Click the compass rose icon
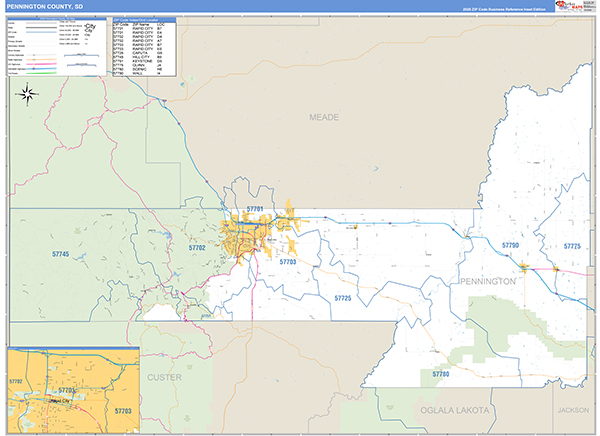The width and height of the screenshot is (600, 436). [28, 95]
